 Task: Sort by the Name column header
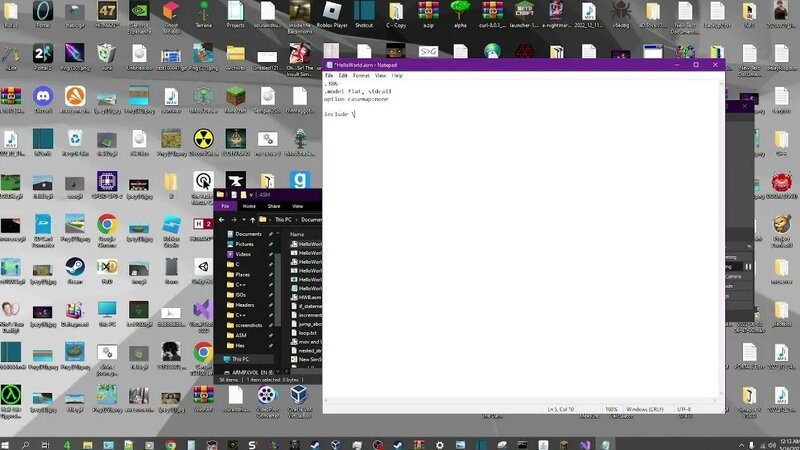(x=297, y=234)
